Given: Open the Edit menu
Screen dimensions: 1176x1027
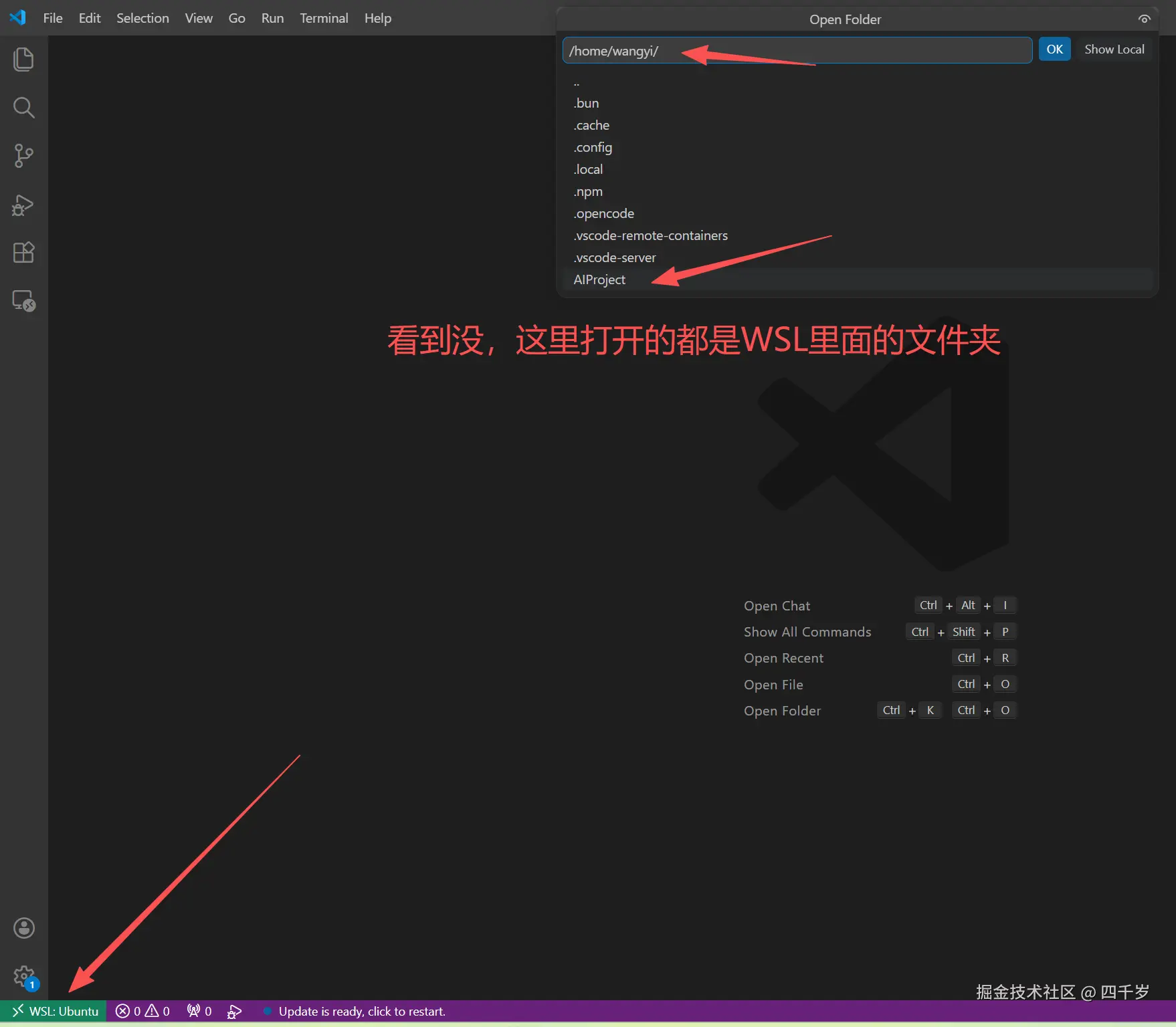Looking at the screenshot, I should point(90,18).
